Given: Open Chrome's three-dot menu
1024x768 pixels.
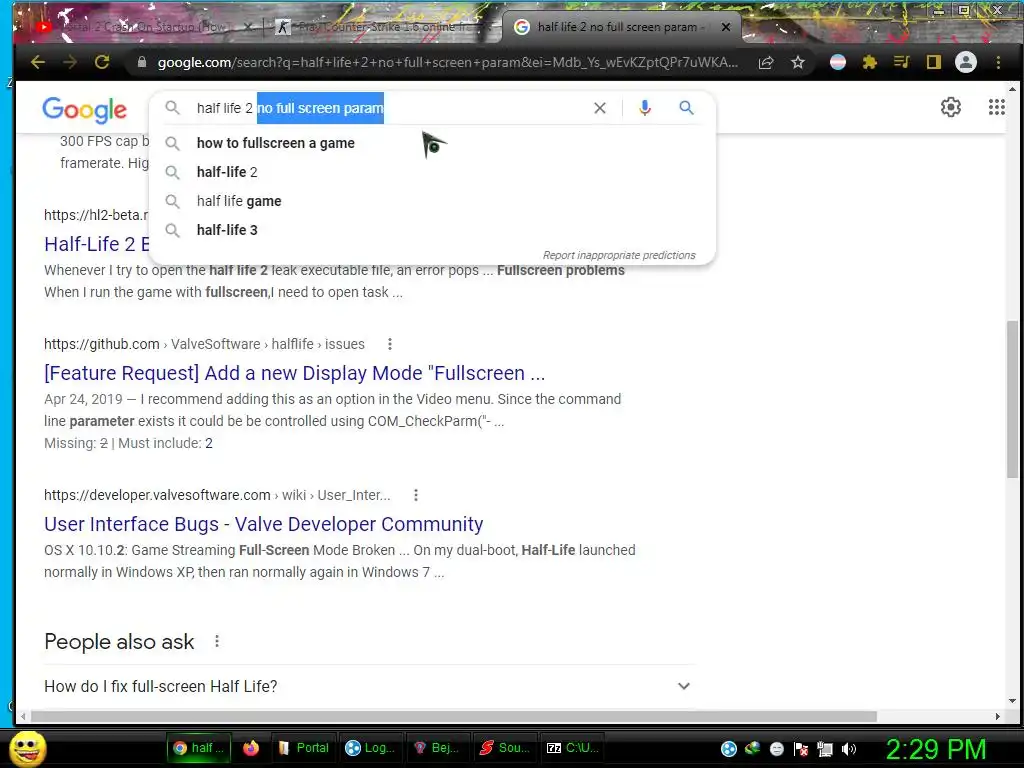Looking at the screenshot, I should click(x=998, y=62).
